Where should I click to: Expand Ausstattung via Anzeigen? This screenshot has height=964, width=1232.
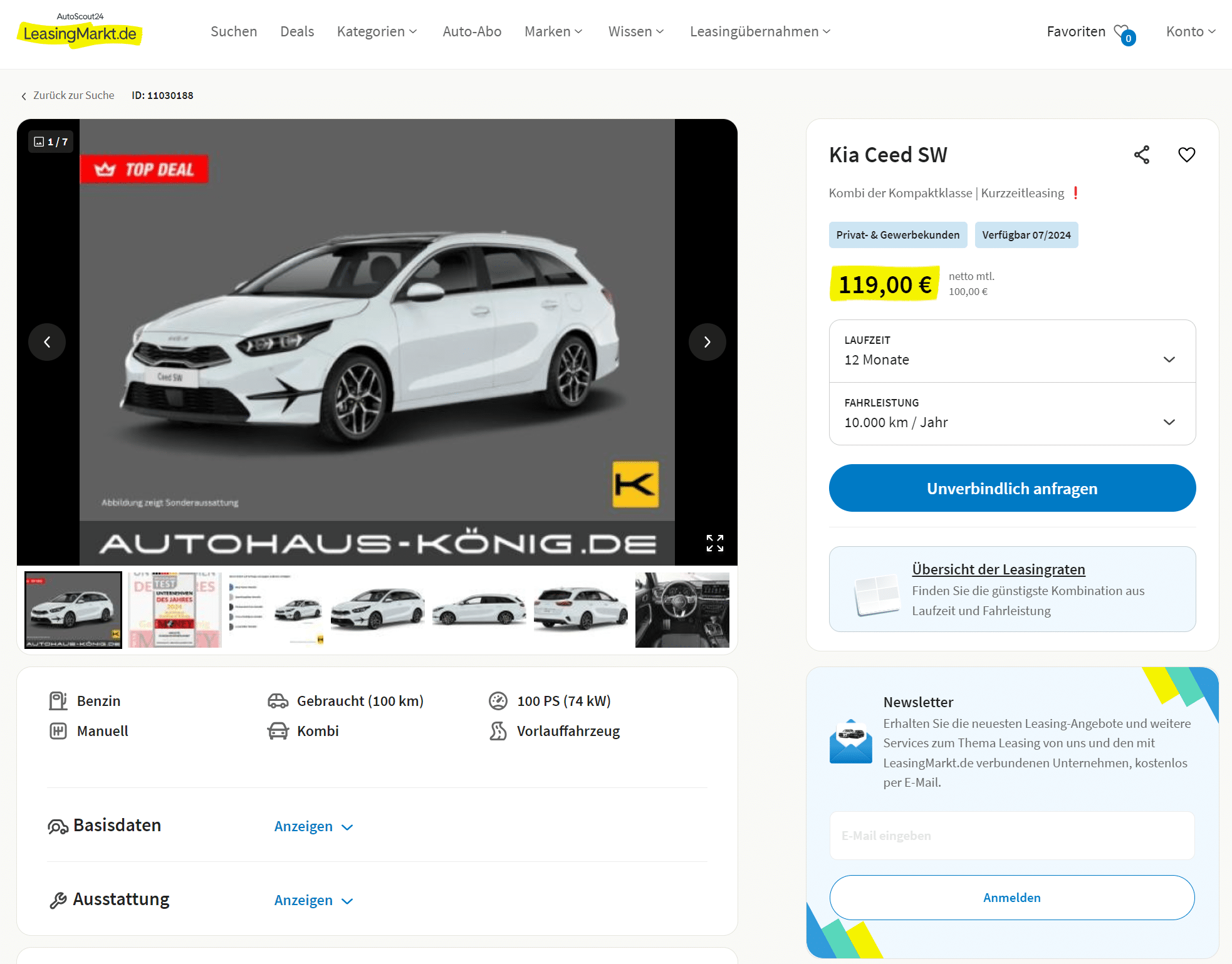pyautogui.click(x=314, y=900)
